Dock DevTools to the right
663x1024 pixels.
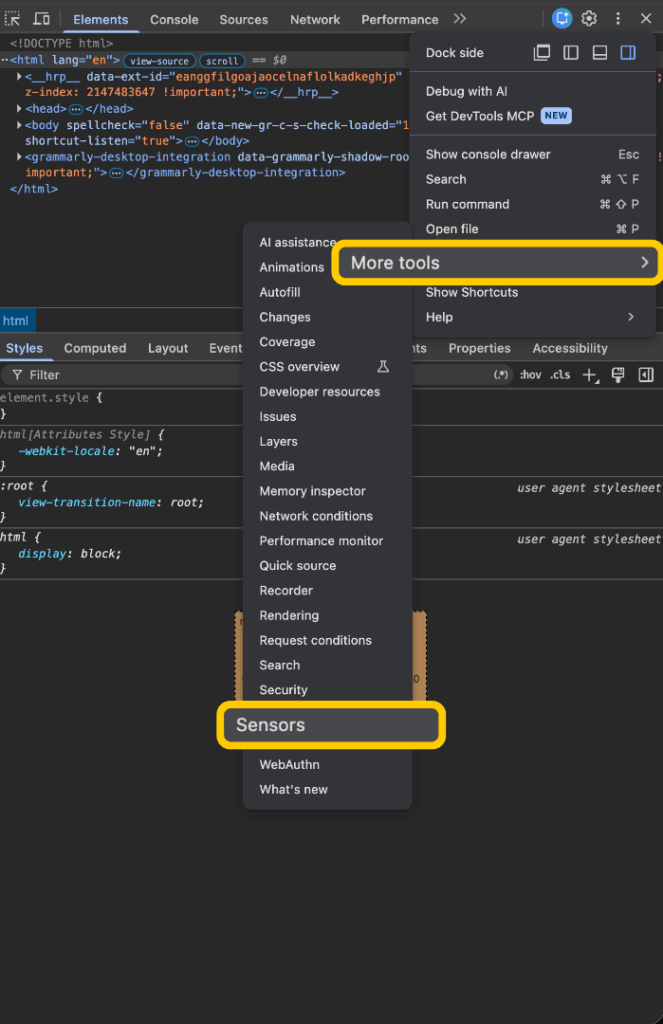(628, 52)
